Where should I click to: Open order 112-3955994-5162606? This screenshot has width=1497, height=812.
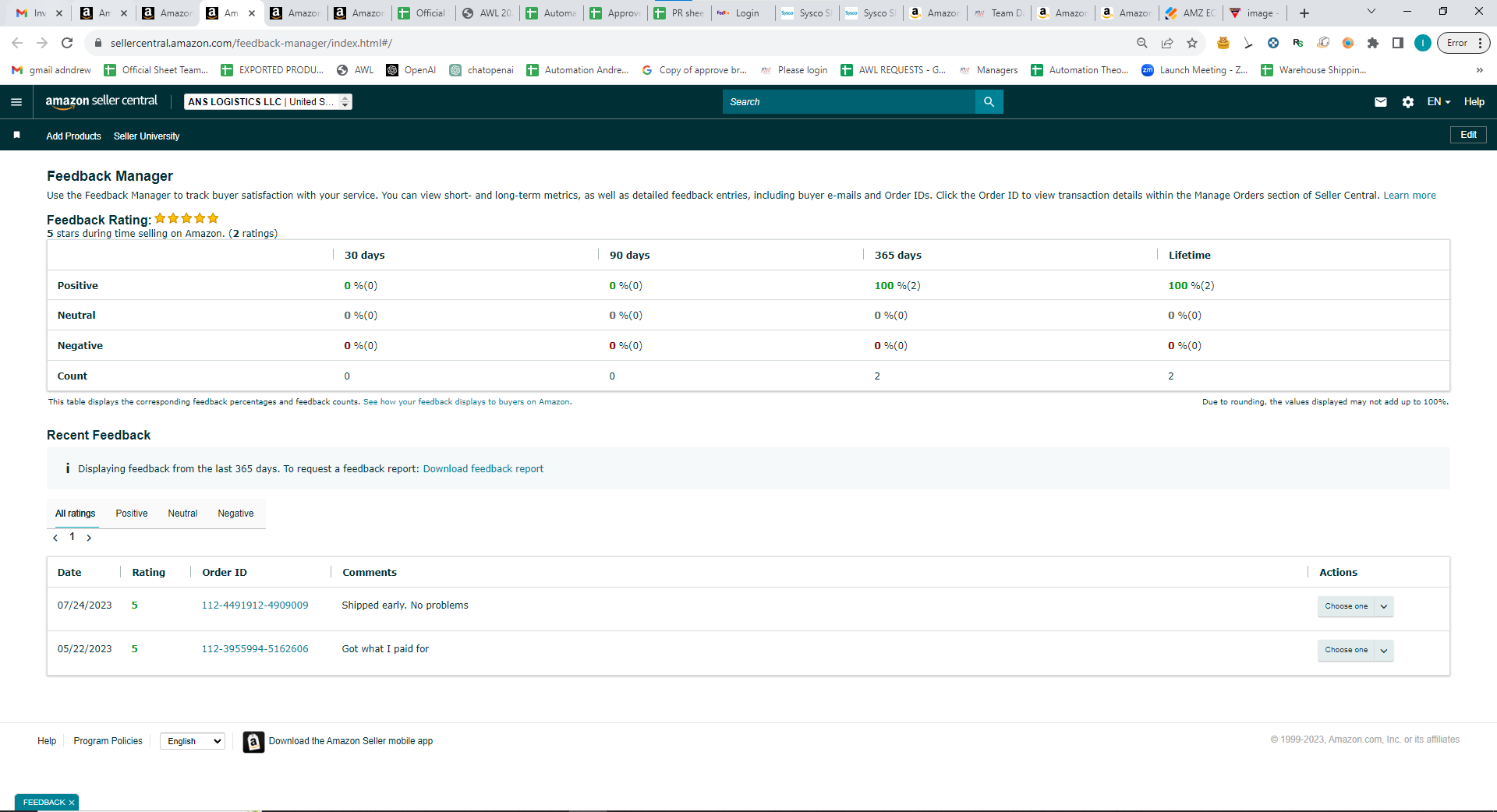pos(255,649)
